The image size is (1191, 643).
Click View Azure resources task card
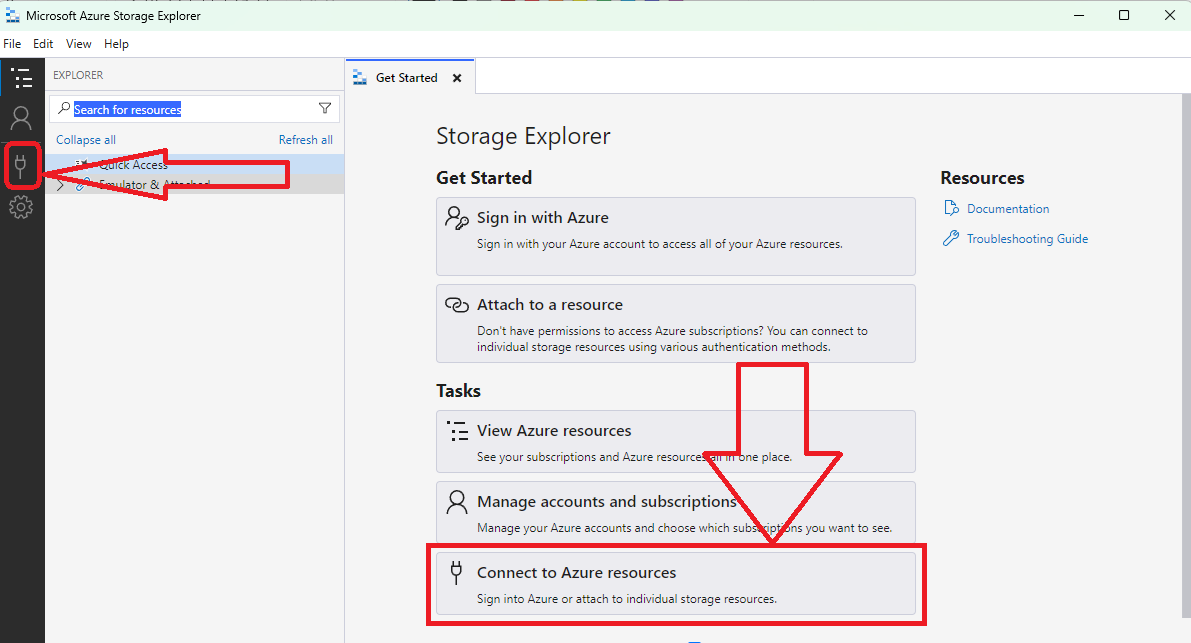click(x=675, y=442)
